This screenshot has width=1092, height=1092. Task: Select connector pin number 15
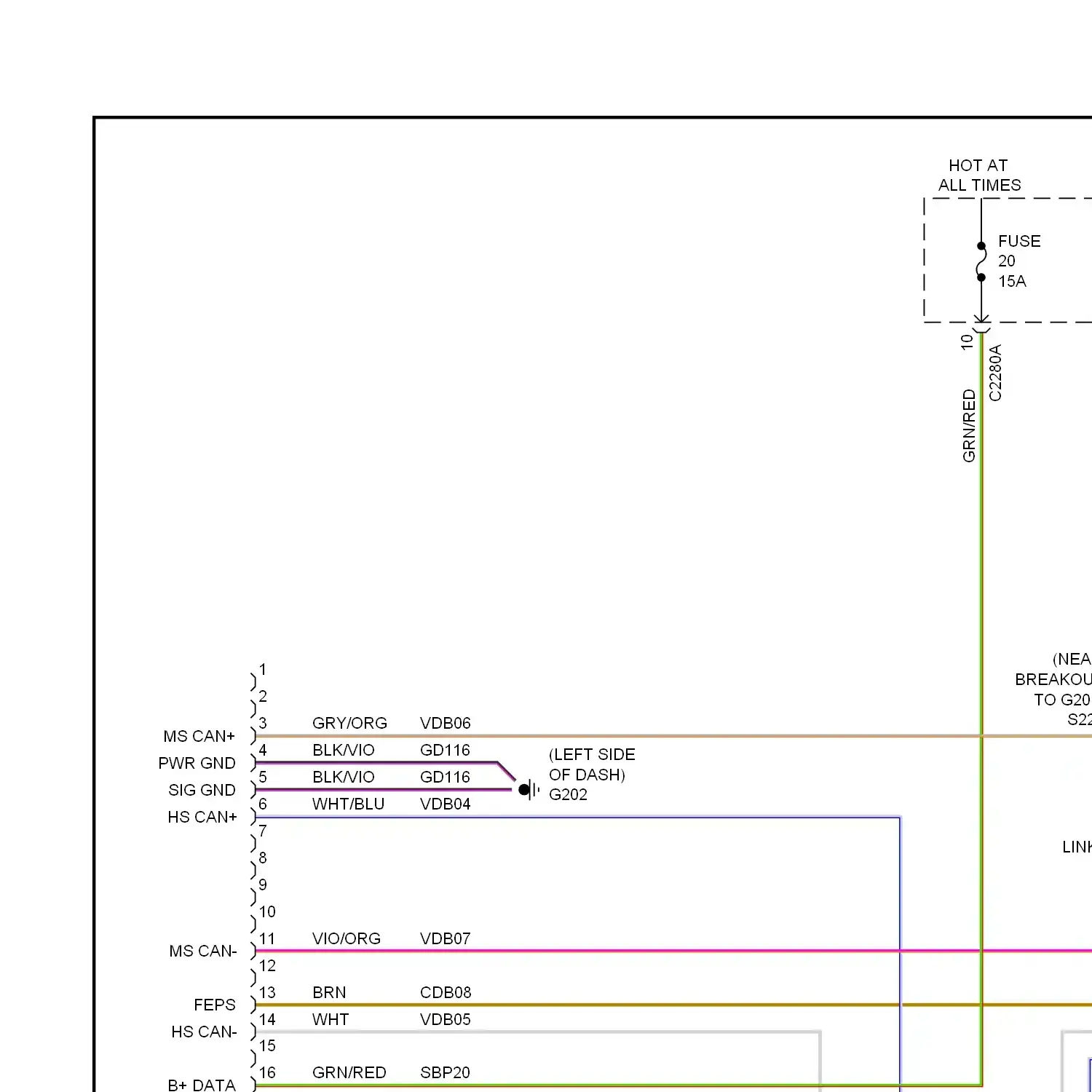[x=267, y=1045]
